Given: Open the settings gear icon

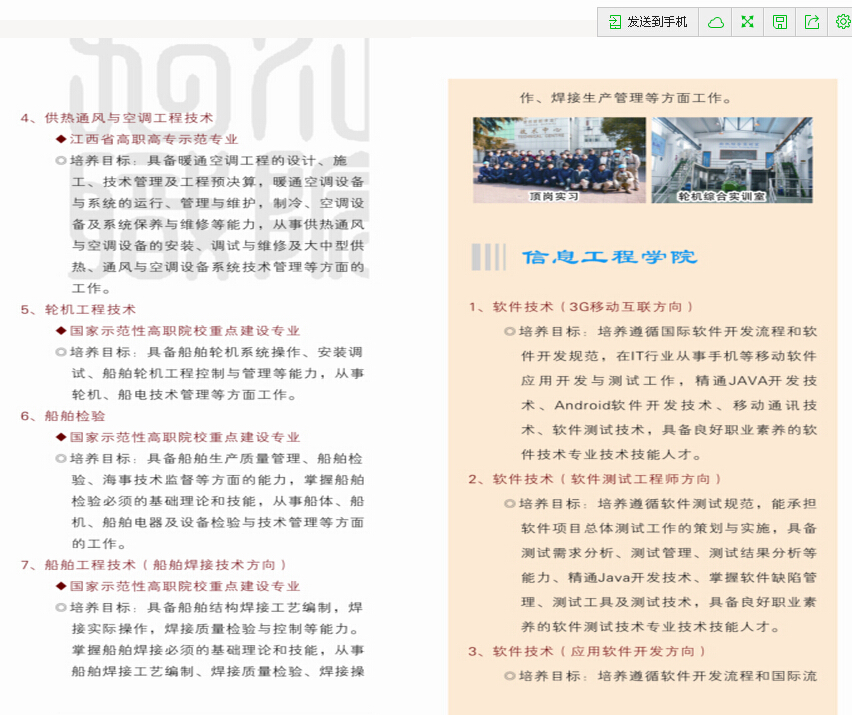Looking at the screenshot, I should [x=843, y=22].
